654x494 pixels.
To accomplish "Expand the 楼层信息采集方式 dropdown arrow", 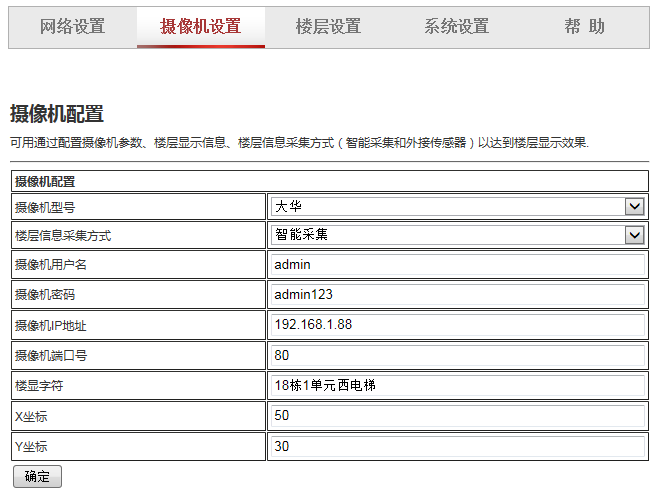I will coord(635,235).
